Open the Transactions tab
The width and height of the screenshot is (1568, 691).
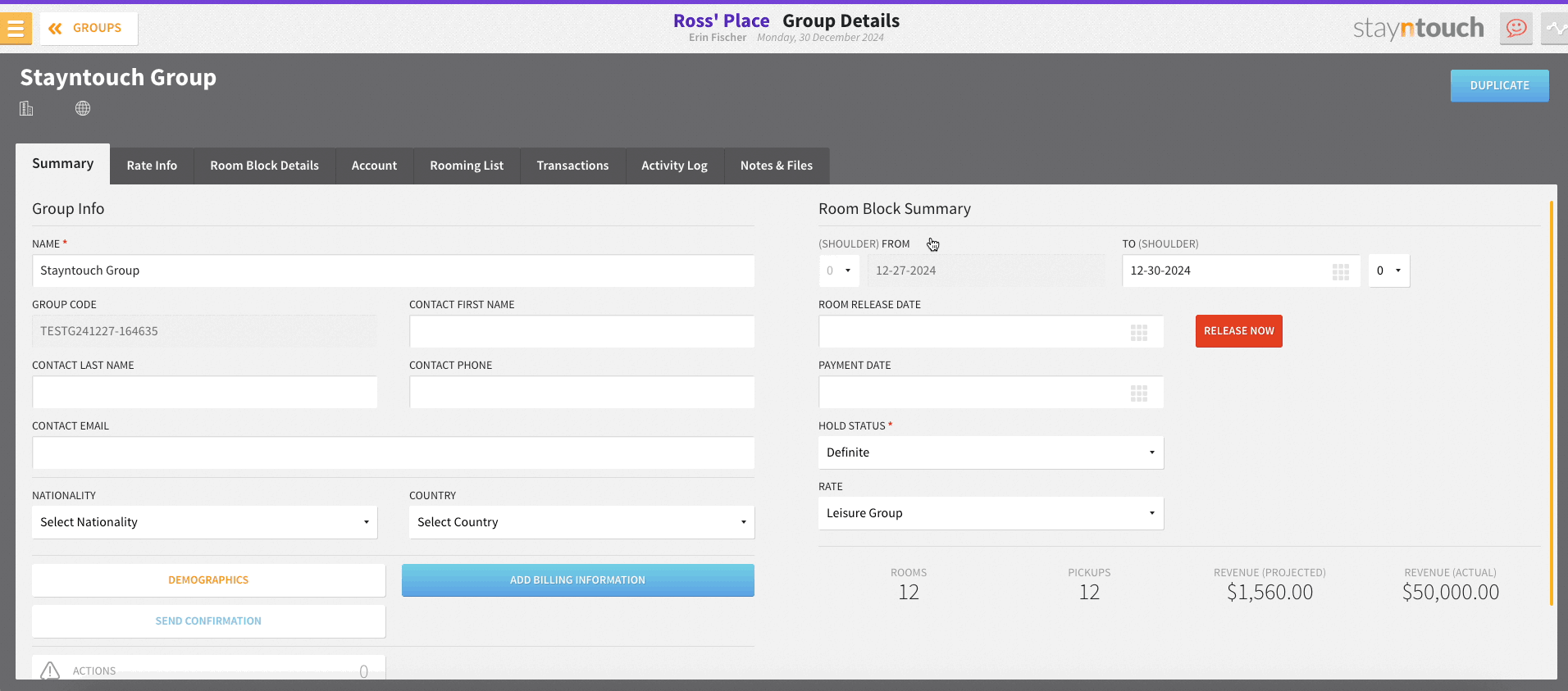pos(572,166)
